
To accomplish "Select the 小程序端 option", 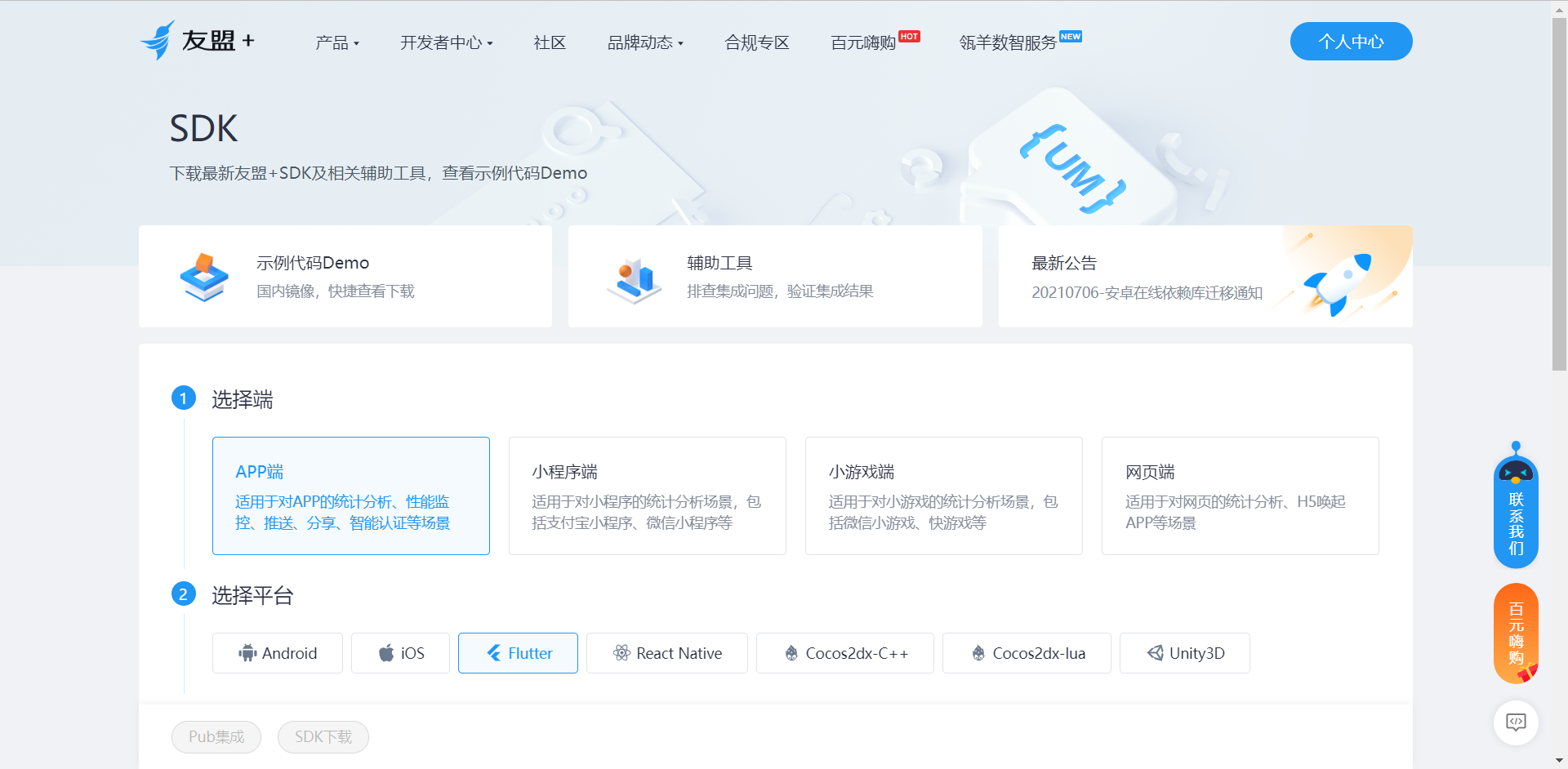I will pyautogui.click(x=647, y=495).
